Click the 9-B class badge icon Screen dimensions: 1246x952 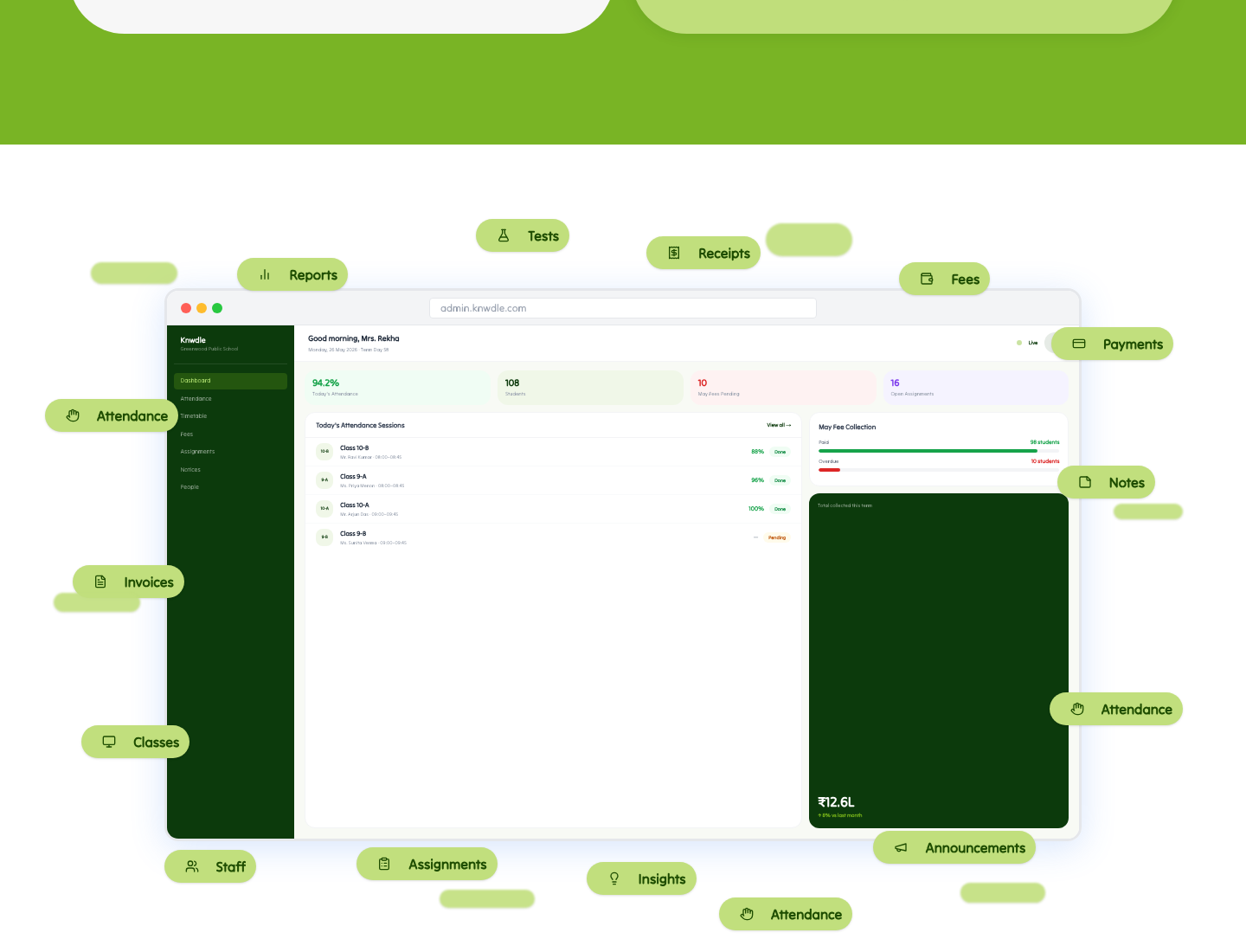[x=324, y=537]
